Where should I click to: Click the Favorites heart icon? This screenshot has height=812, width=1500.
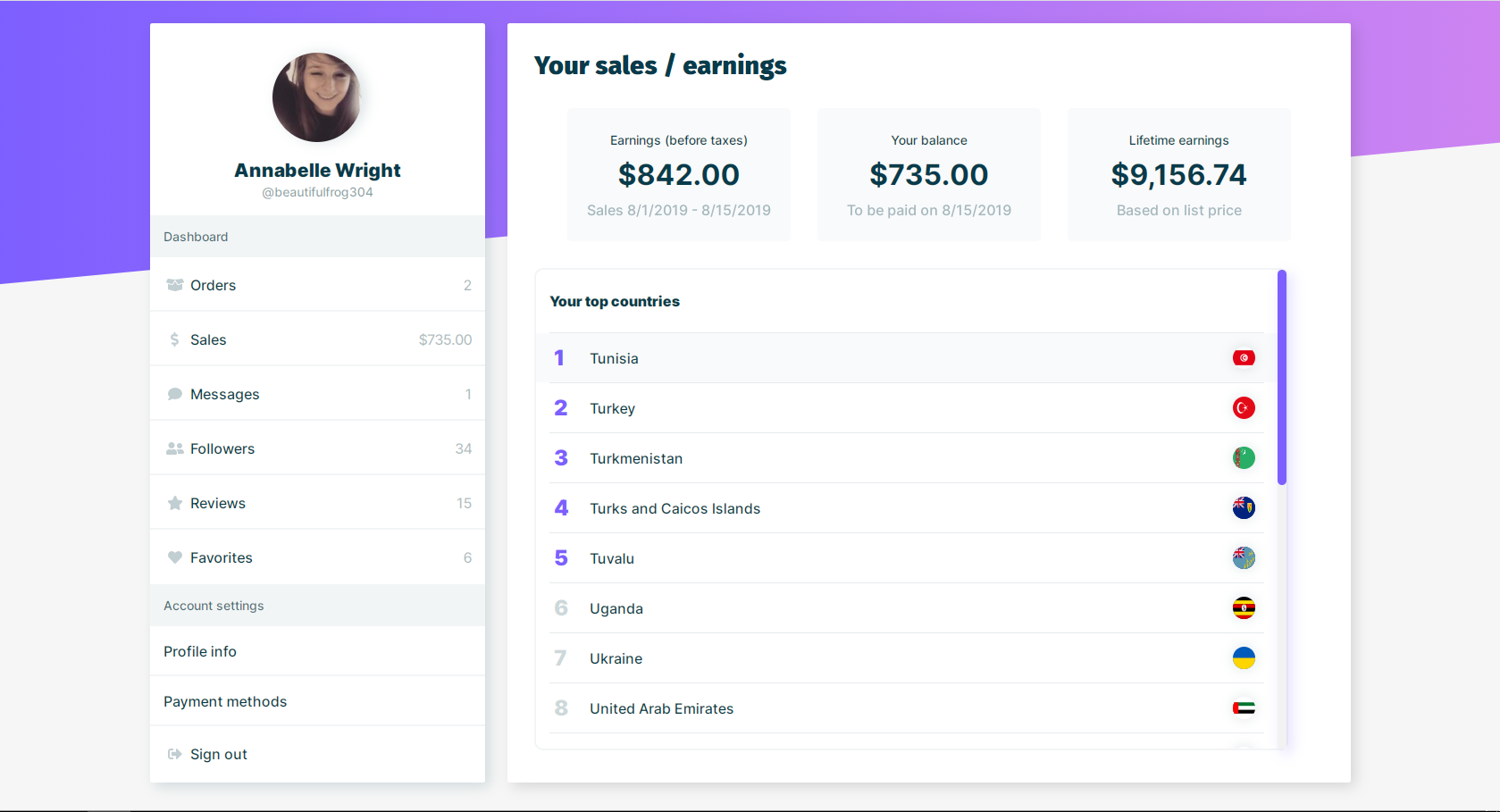pyautogui.click(x=175, y=557)
